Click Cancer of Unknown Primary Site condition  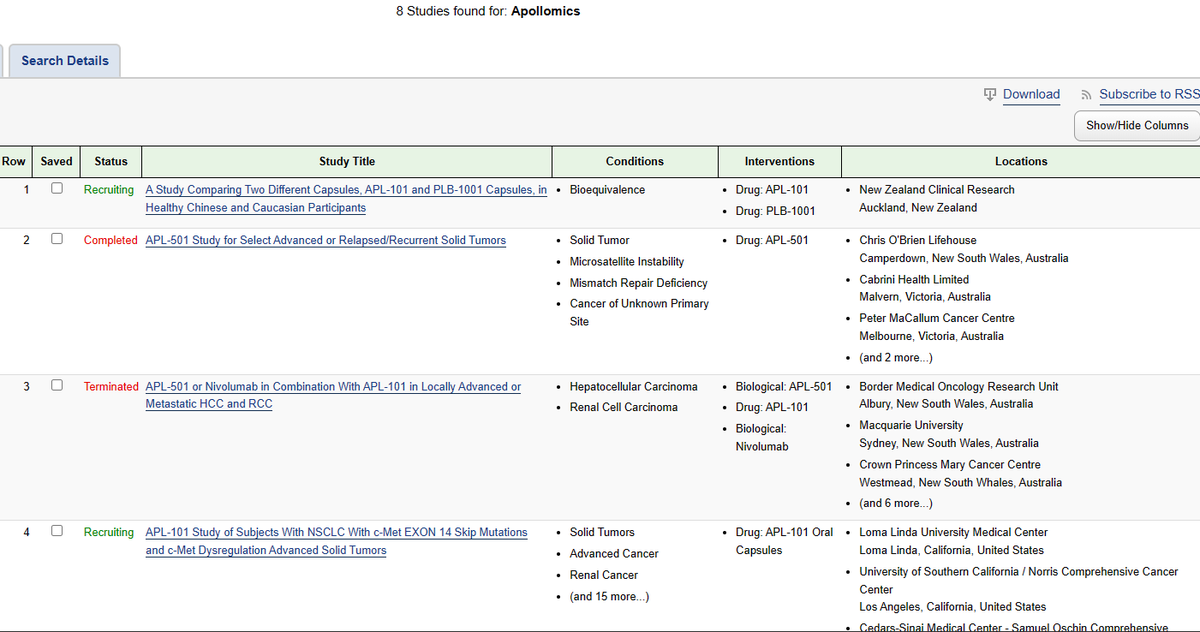pyautogui.click(x=639, y=312)
